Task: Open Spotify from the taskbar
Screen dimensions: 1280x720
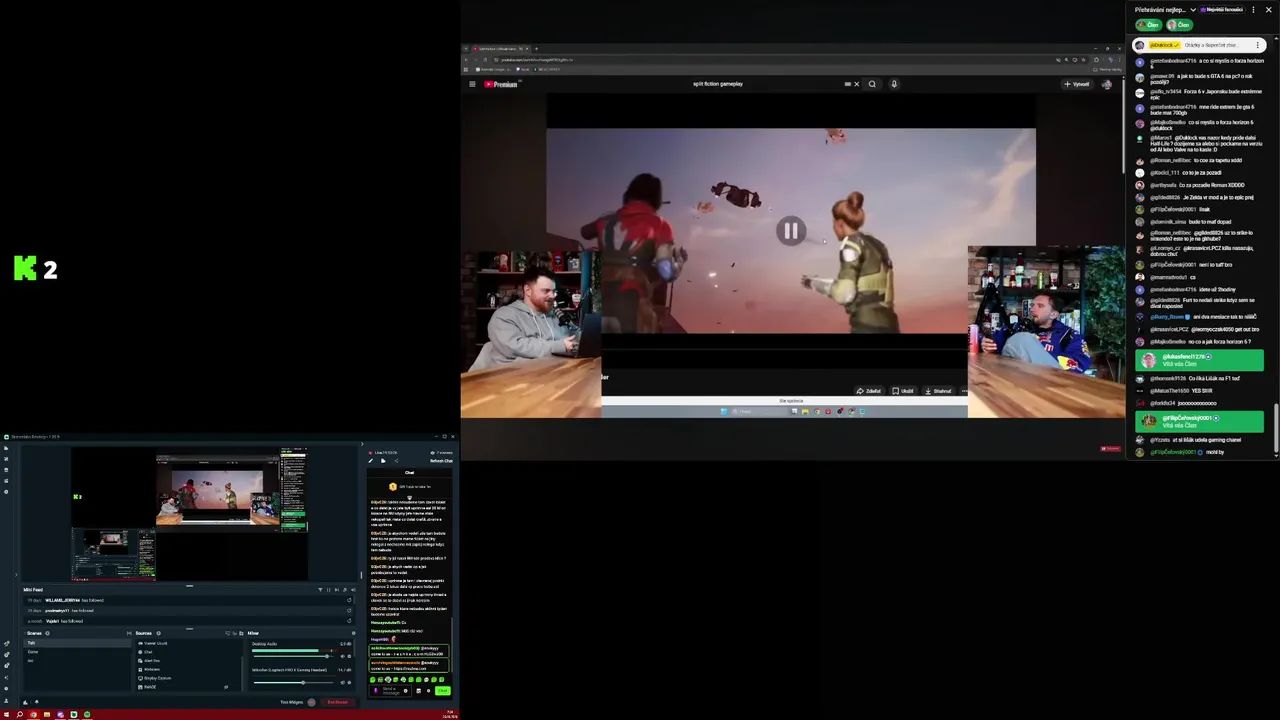Action: pyautogui.click(x=87, y=714)
